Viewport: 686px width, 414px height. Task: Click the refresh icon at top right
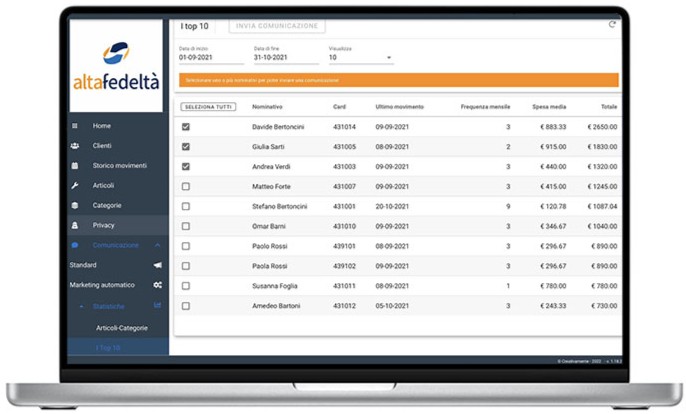point(612,25)
